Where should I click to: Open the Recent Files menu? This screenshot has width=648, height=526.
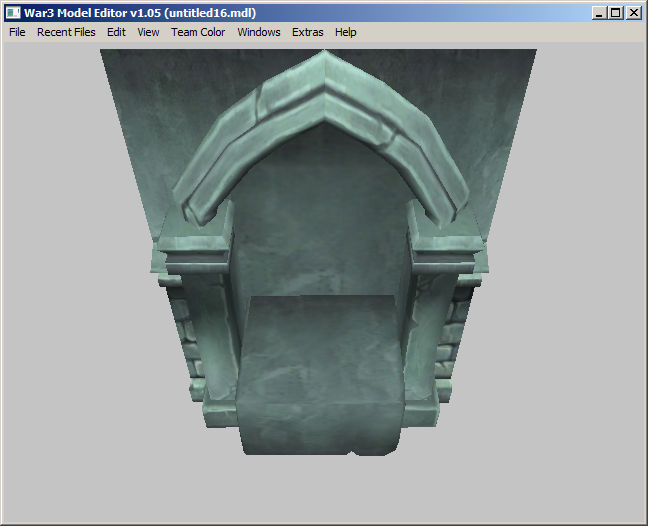click(66, 32)
